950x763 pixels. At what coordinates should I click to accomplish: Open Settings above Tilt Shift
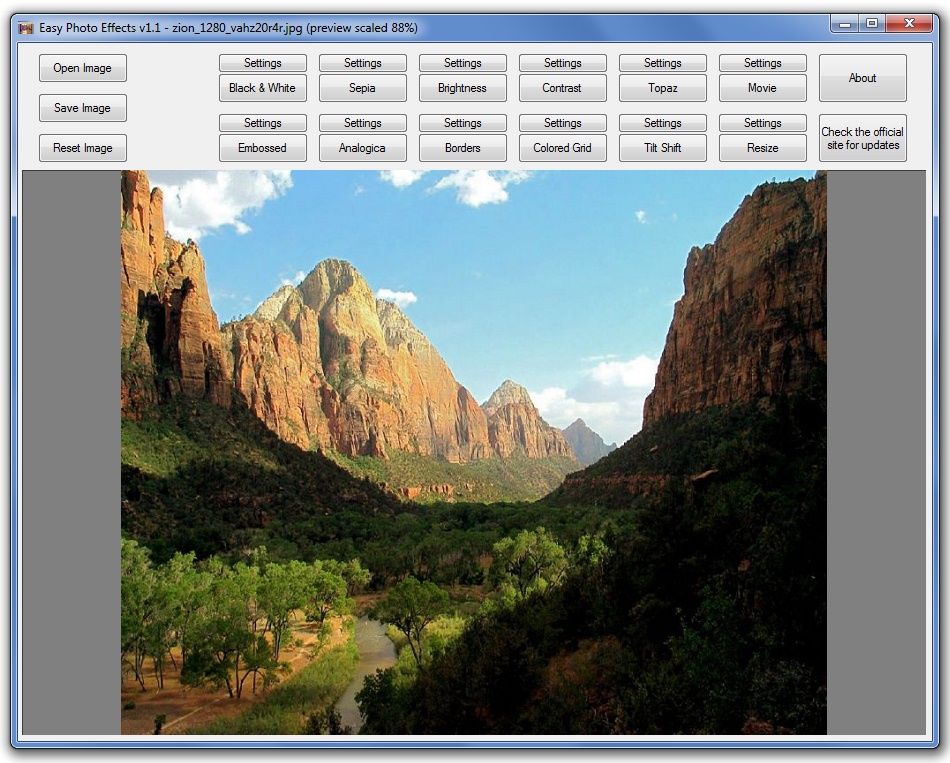click(x=662, y=123)
